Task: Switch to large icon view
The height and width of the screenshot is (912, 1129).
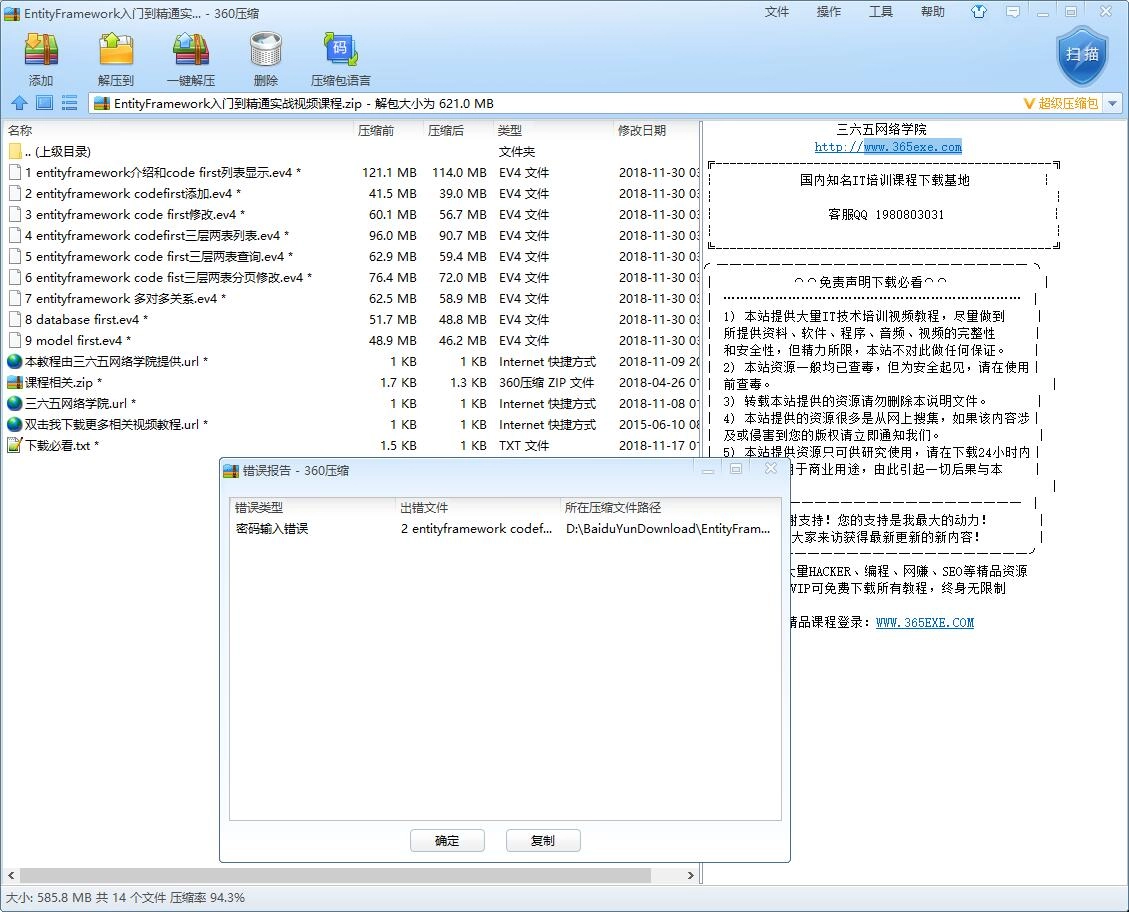Action: click(44, 102)
